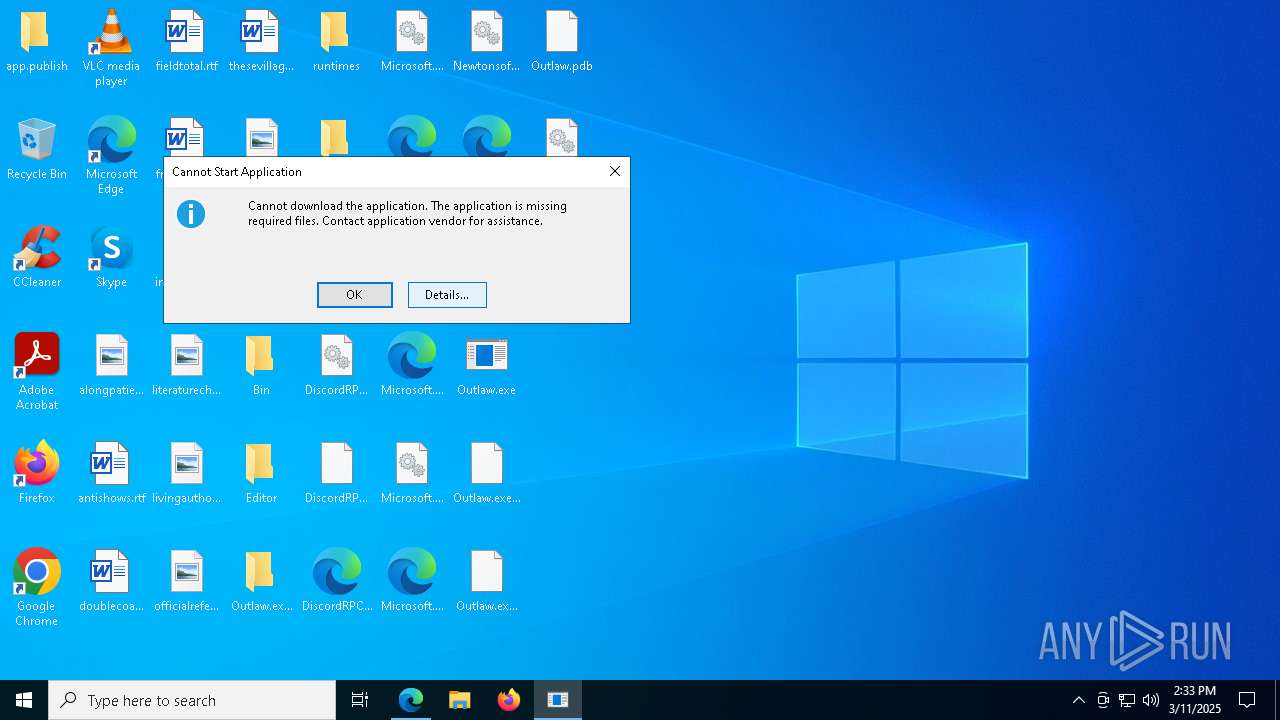This screenshot has width=1280, height=720.
Task: Select the alongpatie... image file
Action: pos(111,366)
